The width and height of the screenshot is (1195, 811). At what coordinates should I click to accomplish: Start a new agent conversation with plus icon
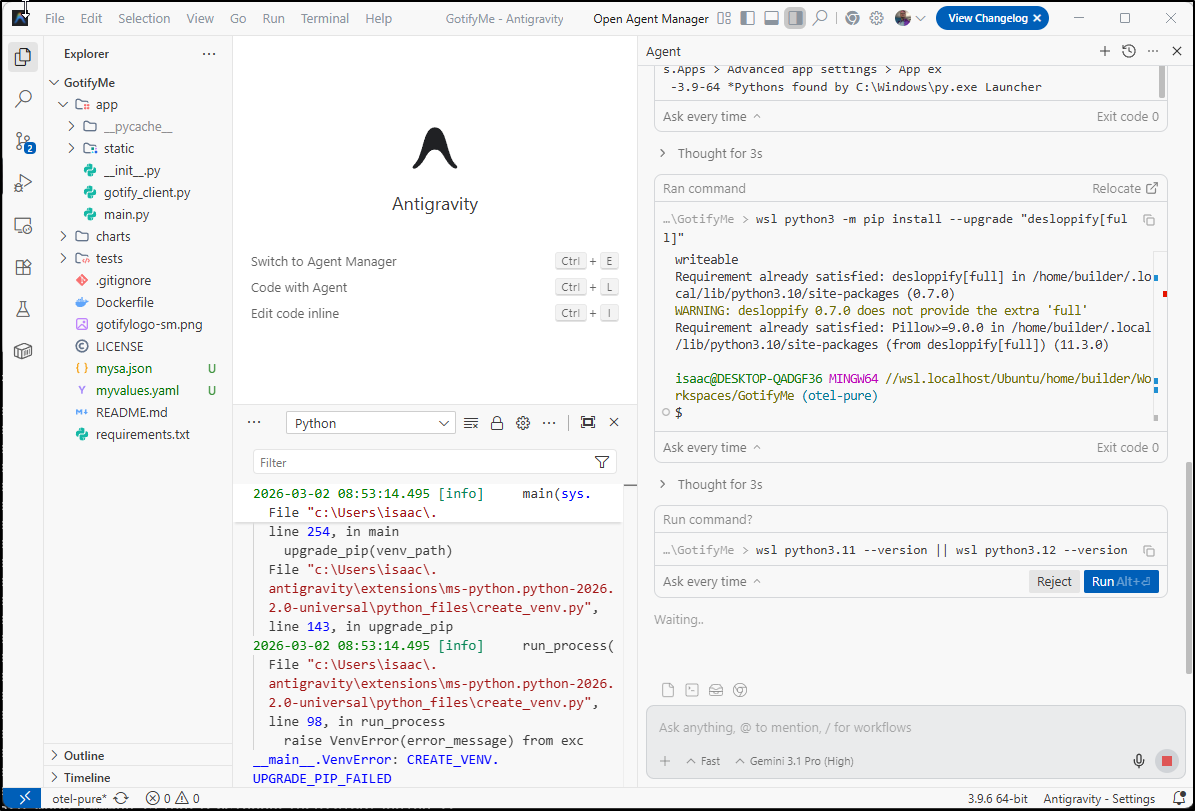1105,51
